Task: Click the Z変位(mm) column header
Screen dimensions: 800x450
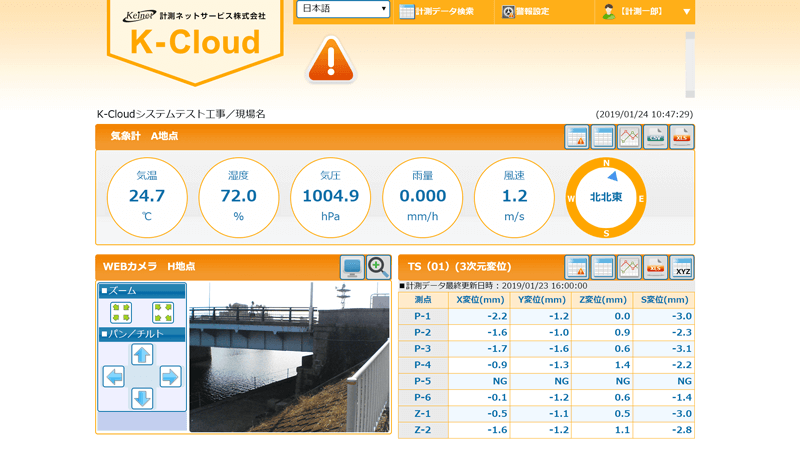Action: pyautogui.click(x=603, y=300)
